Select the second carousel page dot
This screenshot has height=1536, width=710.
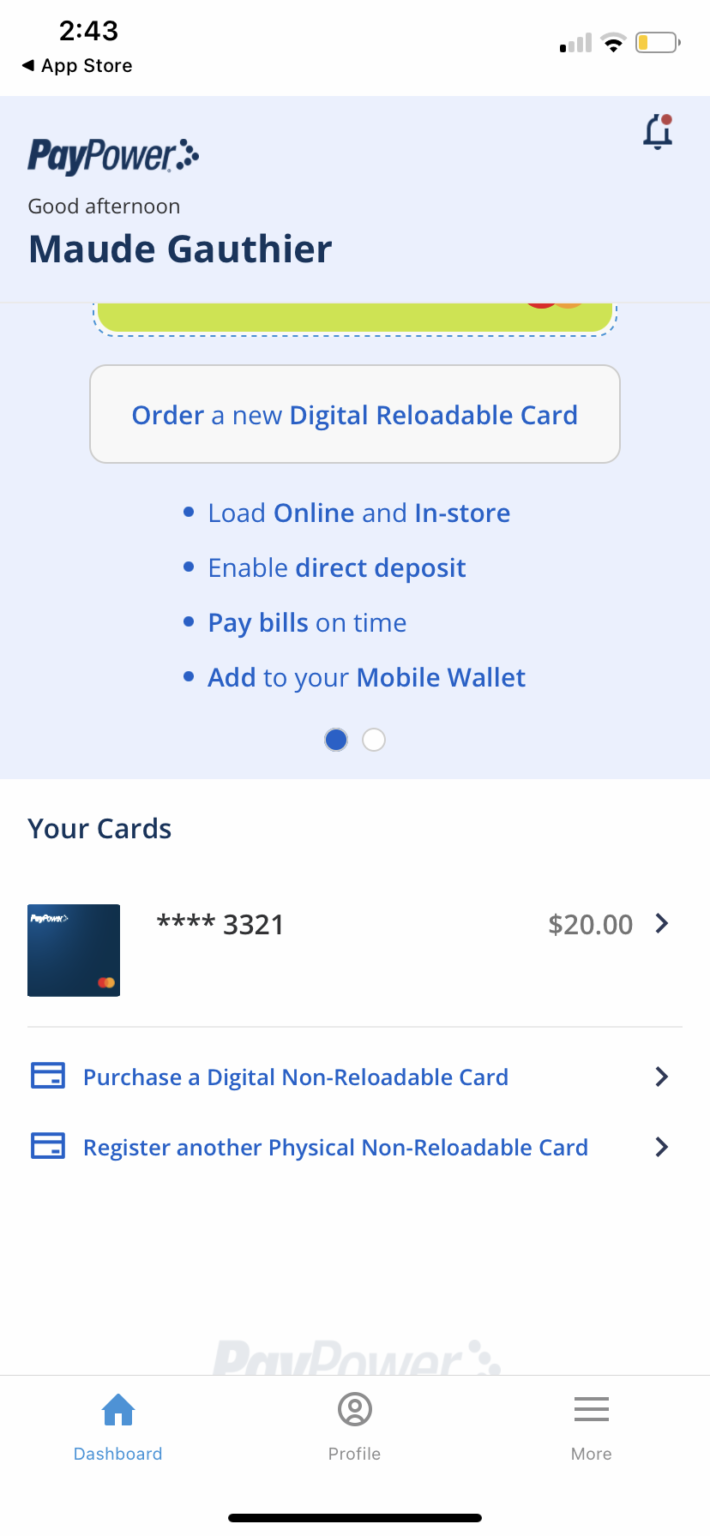(373, 739)
